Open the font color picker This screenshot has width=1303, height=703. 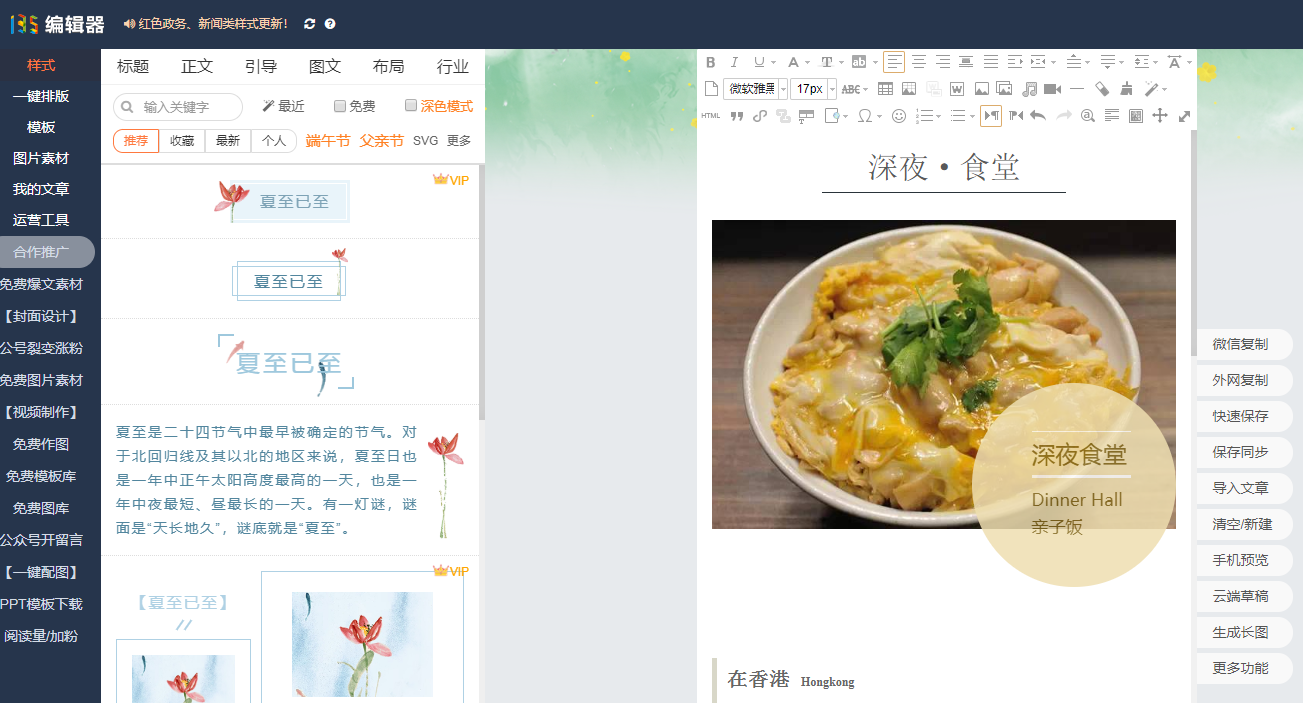793,62
